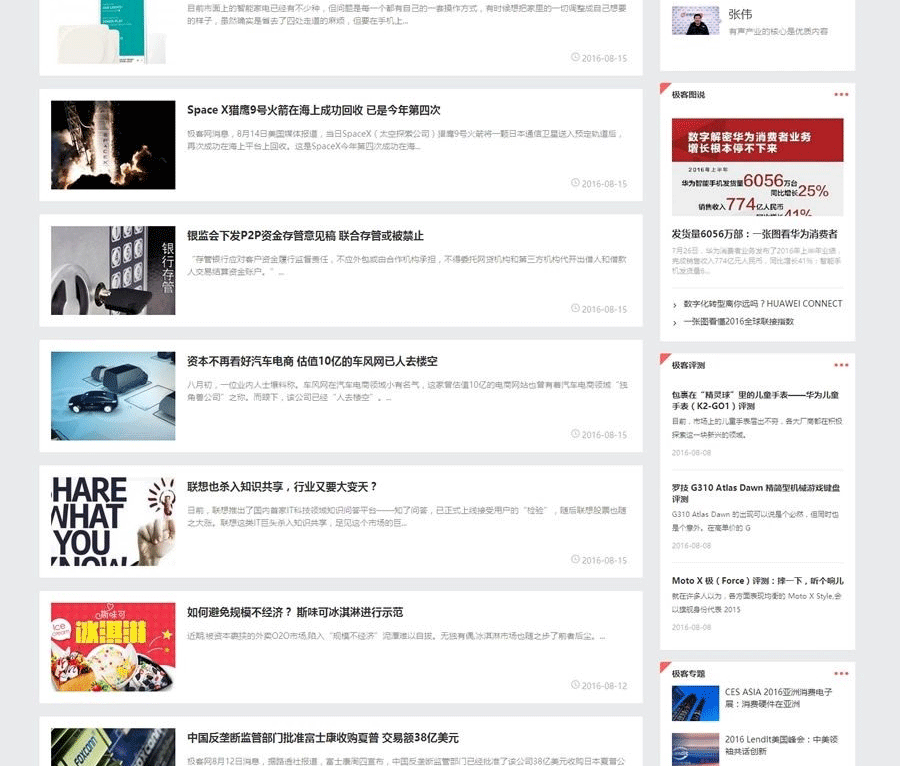Open more options dots beside 极客评测

pyautogui.click(x=841, y=365)
